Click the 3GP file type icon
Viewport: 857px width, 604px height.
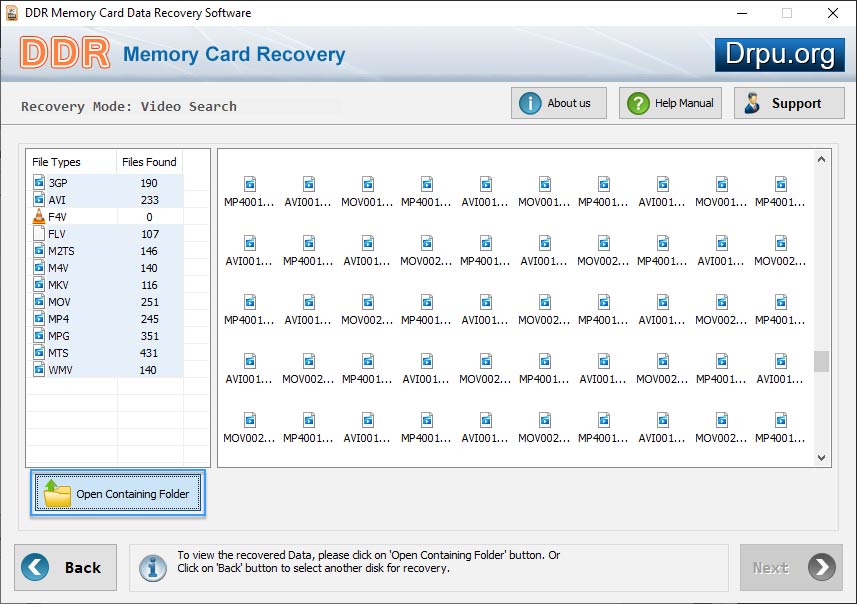click(x=39, y=183)
